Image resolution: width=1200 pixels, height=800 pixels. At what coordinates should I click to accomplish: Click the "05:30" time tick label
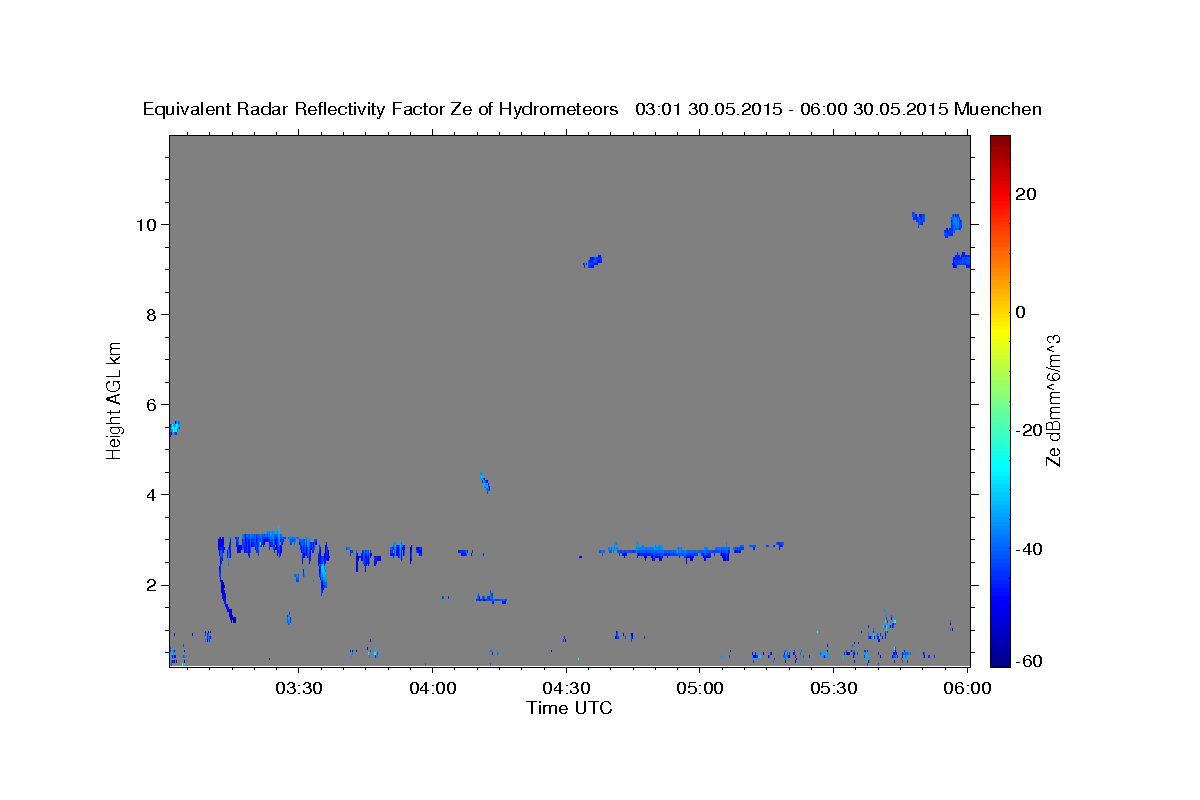[833, 688]
